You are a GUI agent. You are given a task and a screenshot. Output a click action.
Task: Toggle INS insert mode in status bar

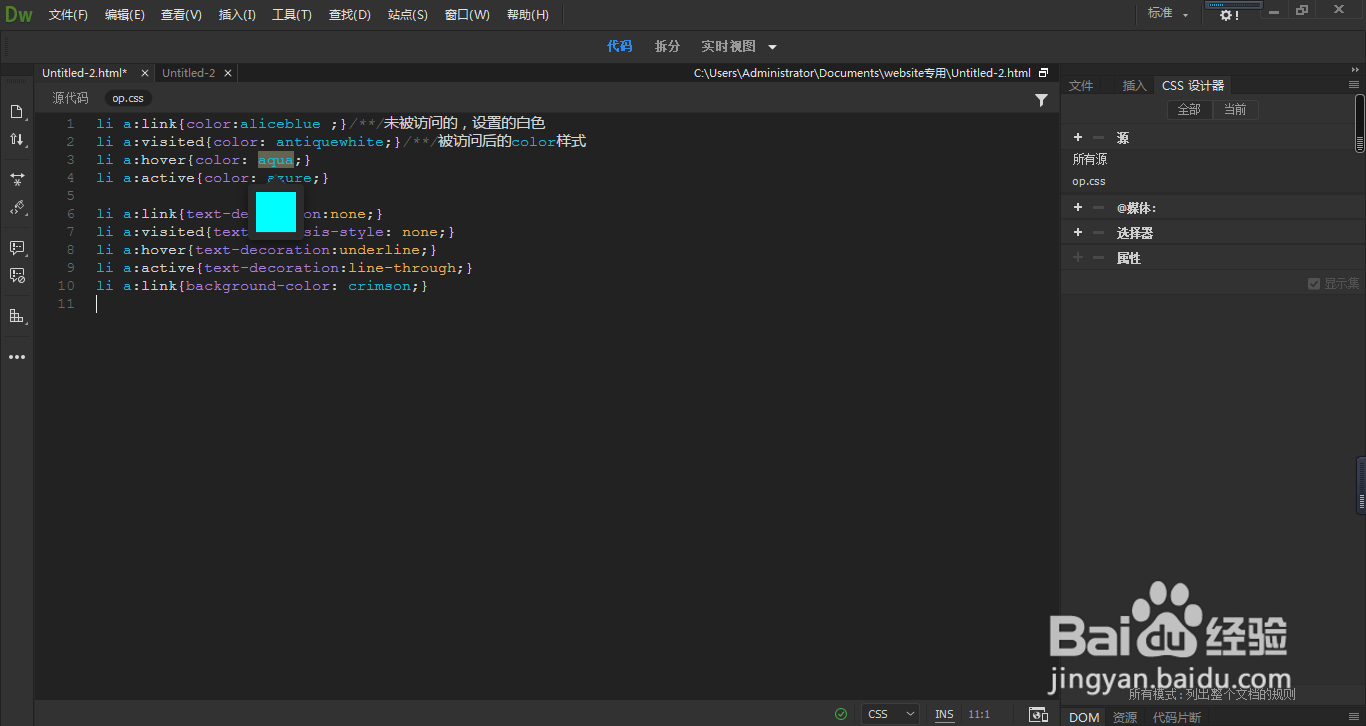coord(944,714)
